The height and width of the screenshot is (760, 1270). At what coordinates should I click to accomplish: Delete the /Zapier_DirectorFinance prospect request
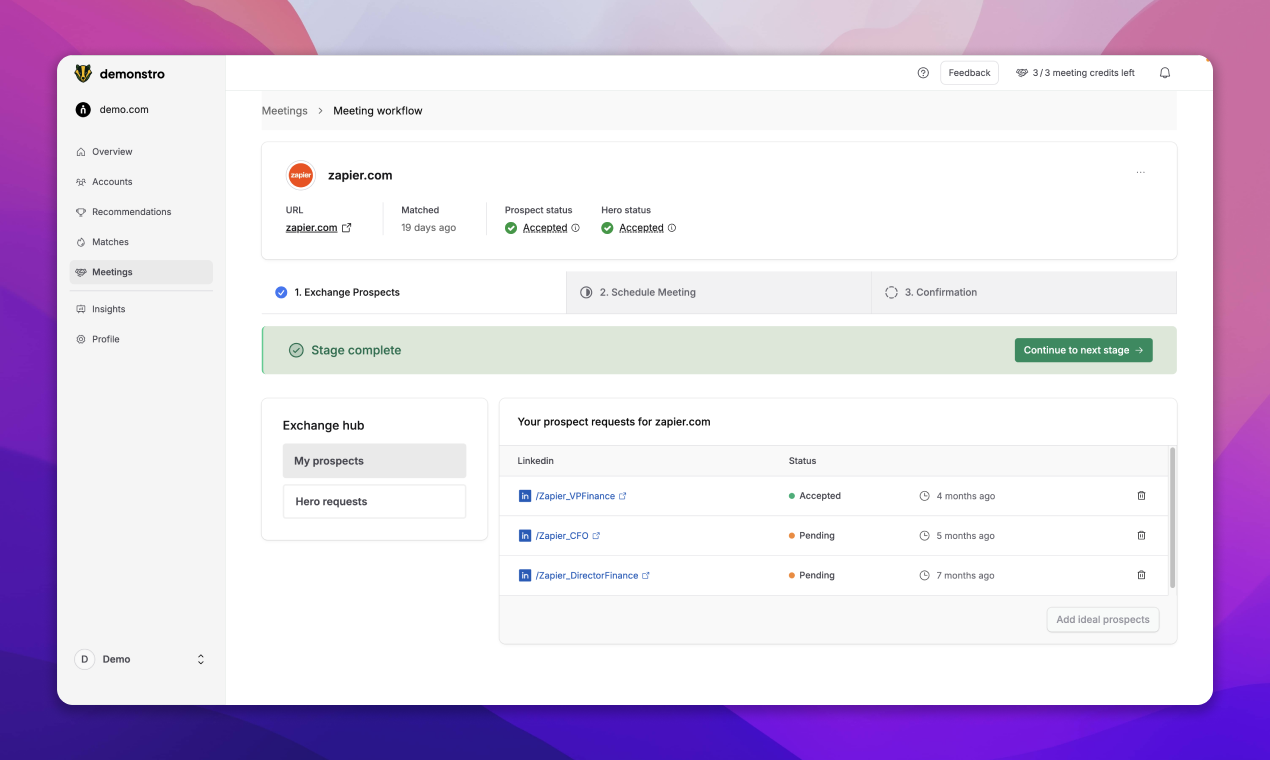point(1142,576)
